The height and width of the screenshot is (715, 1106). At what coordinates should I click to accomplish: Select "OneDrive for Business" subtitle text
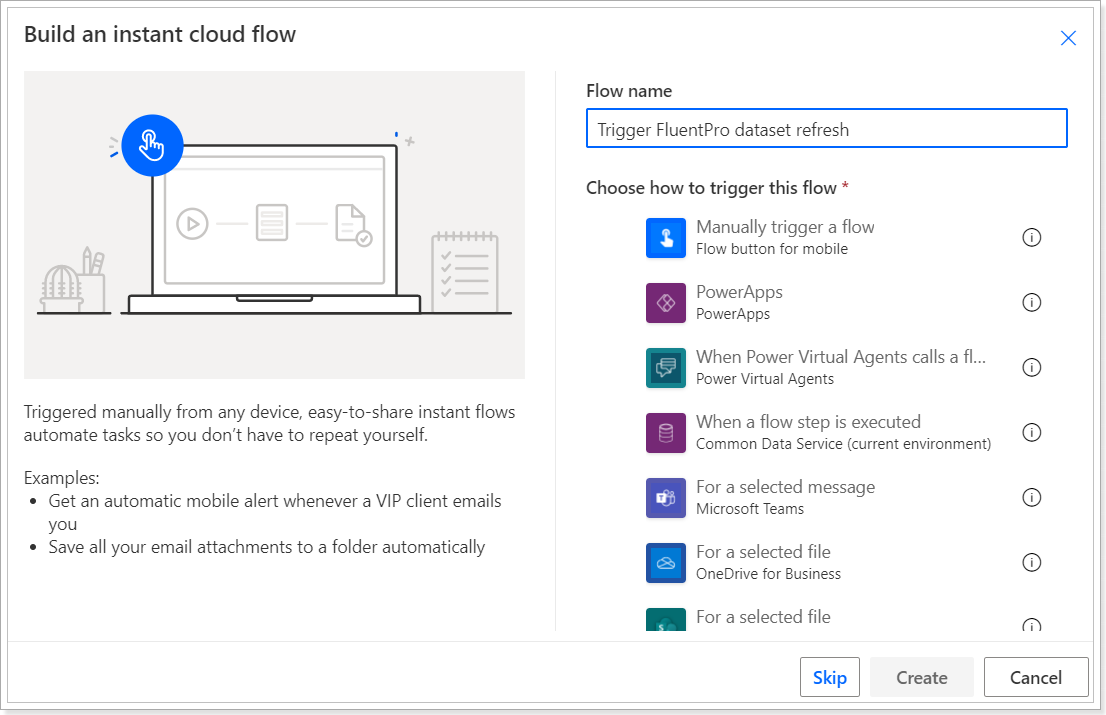pyautogui.click(x=768, y=574)
